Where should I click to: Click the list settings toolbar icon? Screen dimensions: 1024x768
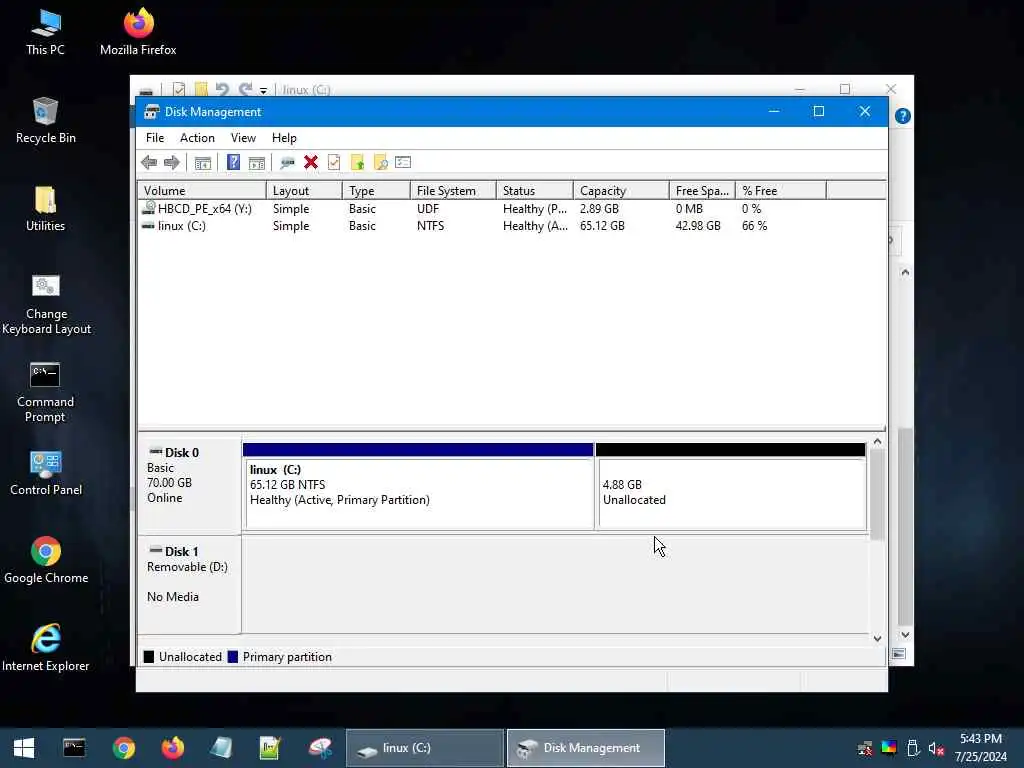pos(403,162)
